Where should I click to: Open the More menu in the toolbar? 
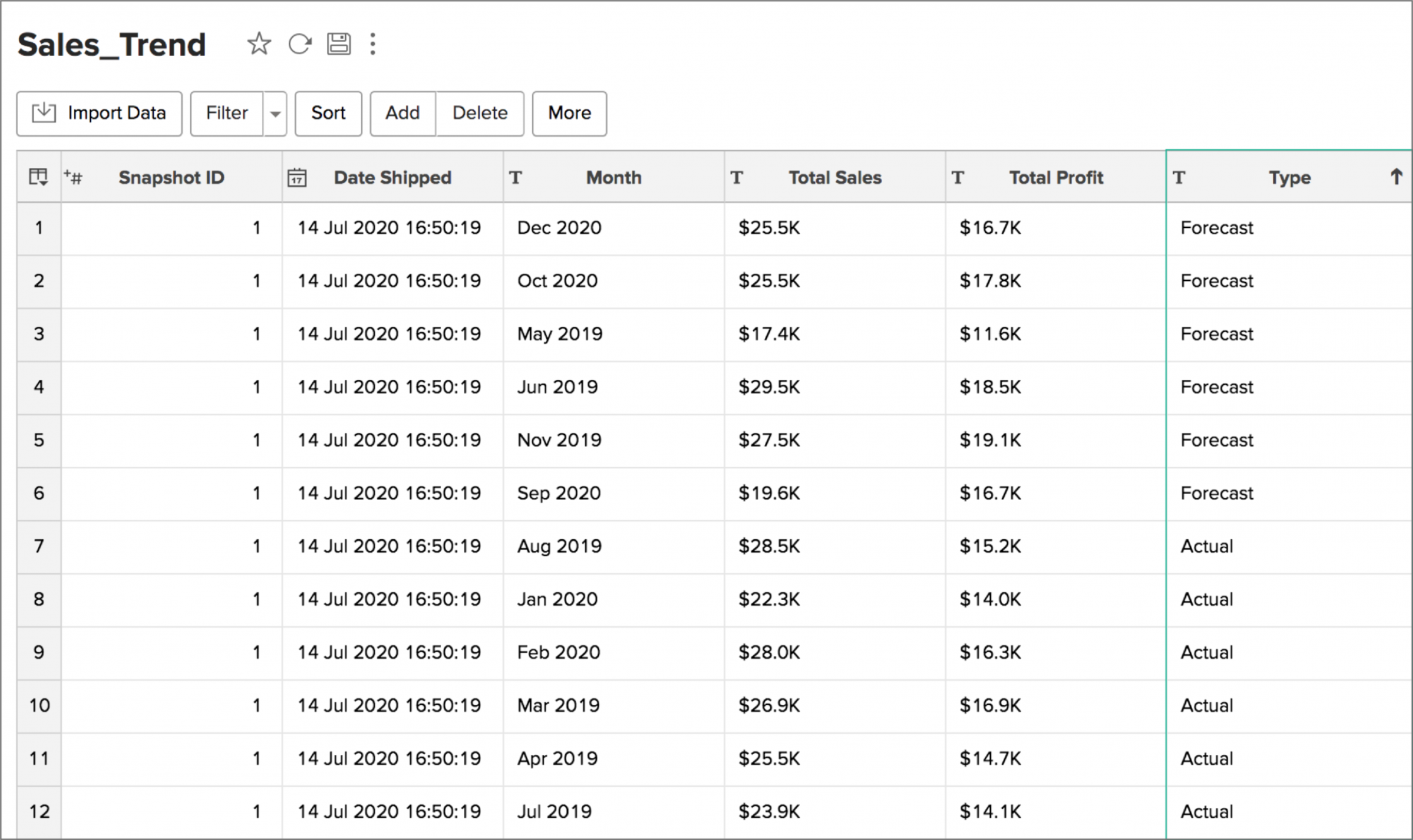click(569, 113)
